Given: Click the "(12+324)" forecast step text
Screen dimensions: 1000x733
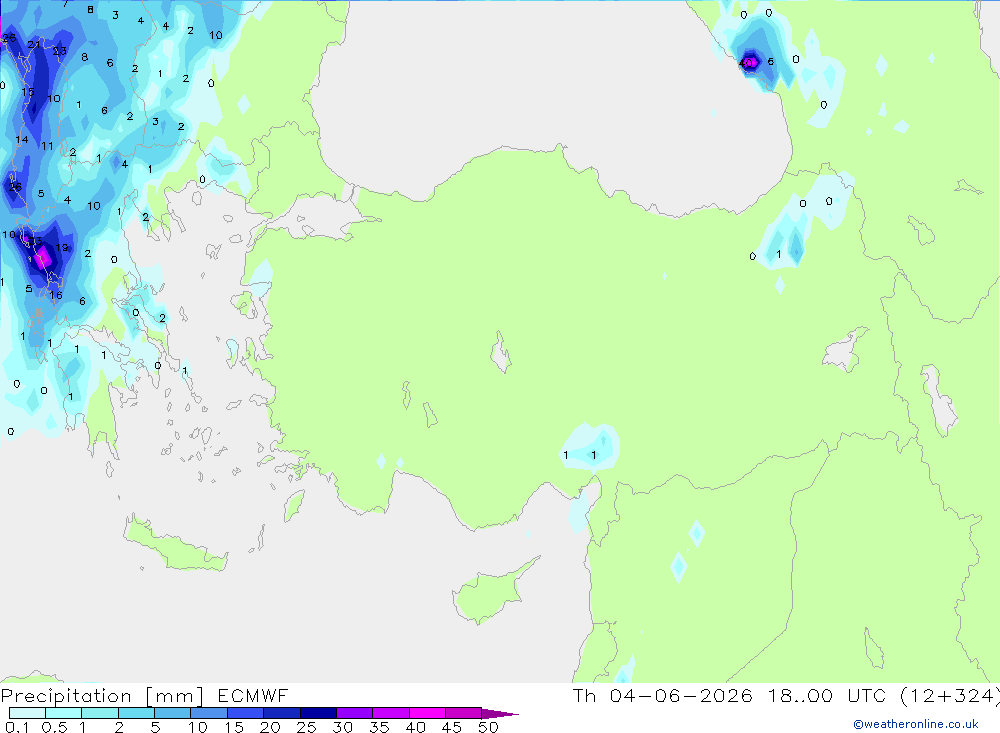Looking at the screenshot, I should (950, 696).
